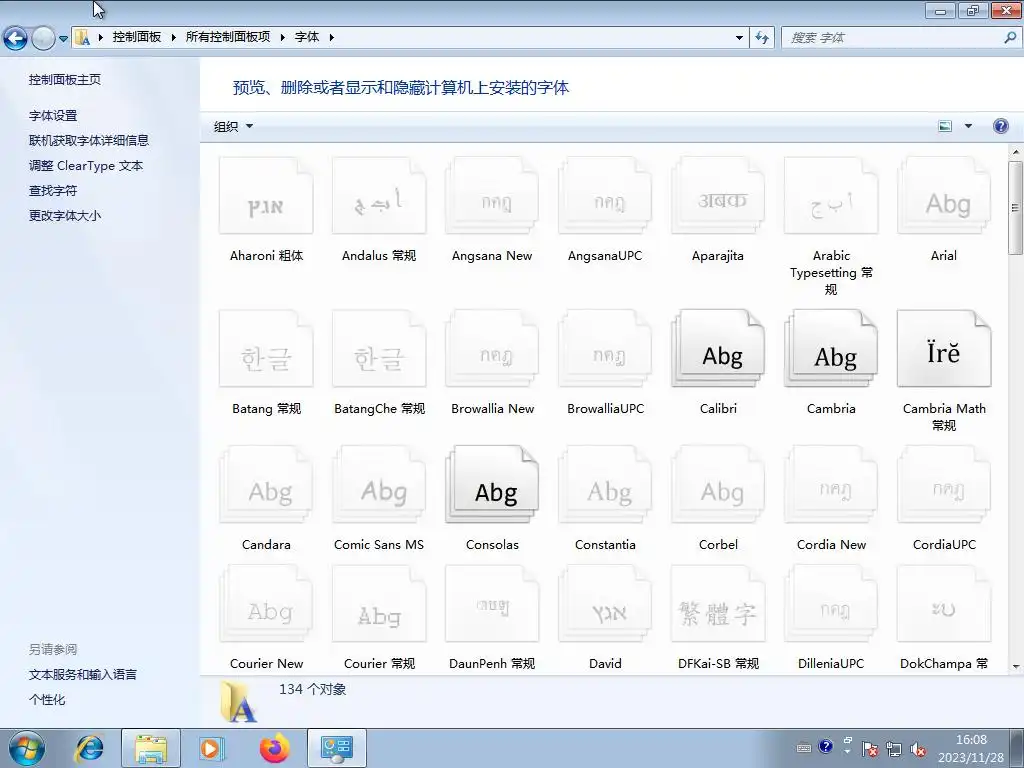Click the change view icon

click(945, 126)
